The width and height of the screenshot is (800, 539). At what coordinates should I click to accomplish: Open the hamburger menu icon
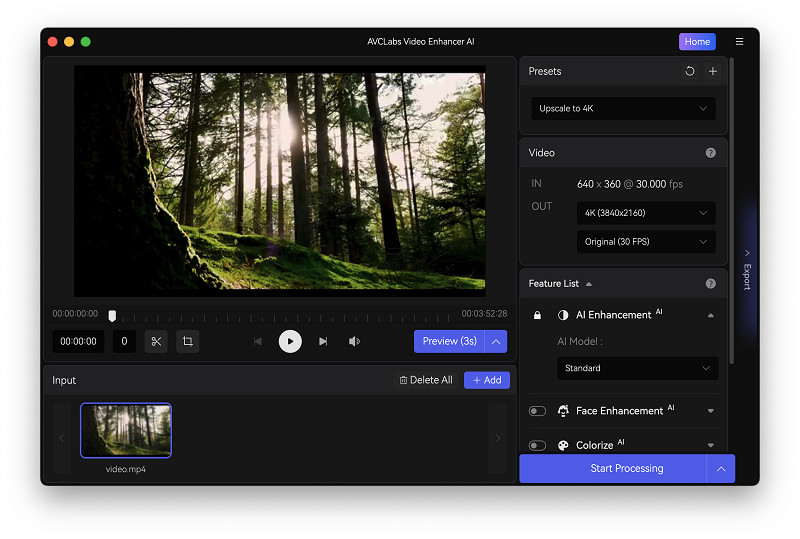coord(739,42)
